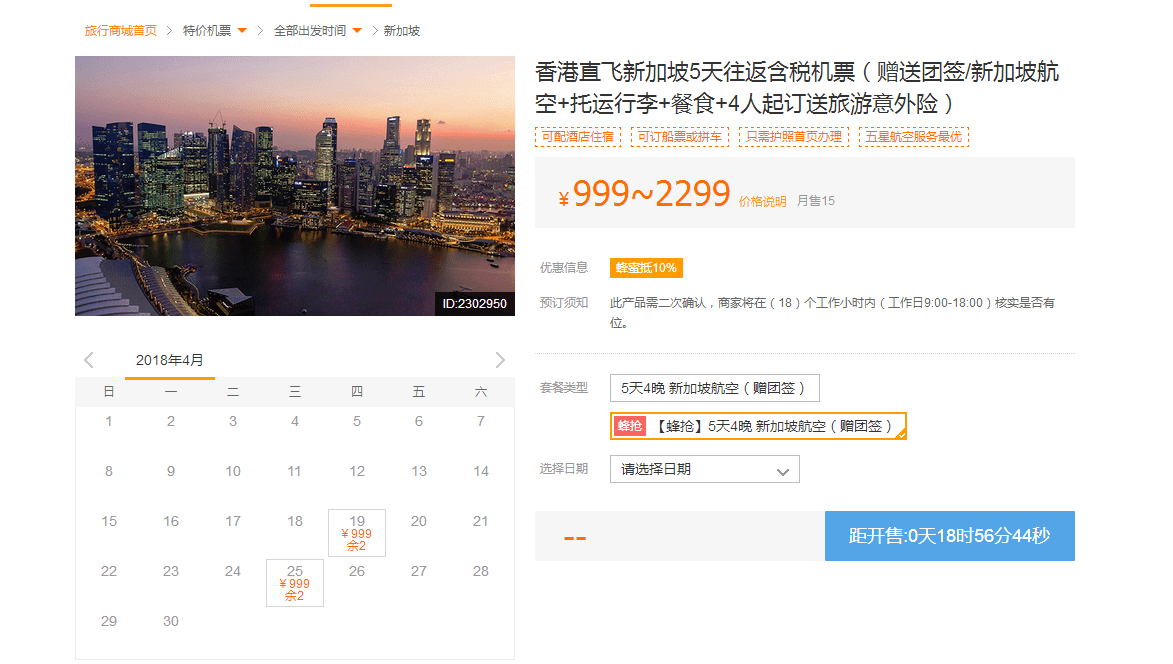
Task: Choose 【蜂抢】5天4晚 新加坡航空 package
Action: click(x=758, y=426)
